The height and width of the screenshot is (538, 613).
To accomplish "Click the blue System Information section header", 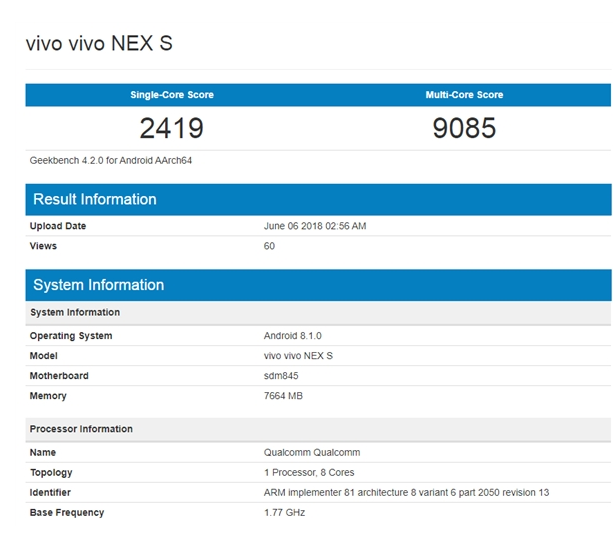I will click(318, 285).
